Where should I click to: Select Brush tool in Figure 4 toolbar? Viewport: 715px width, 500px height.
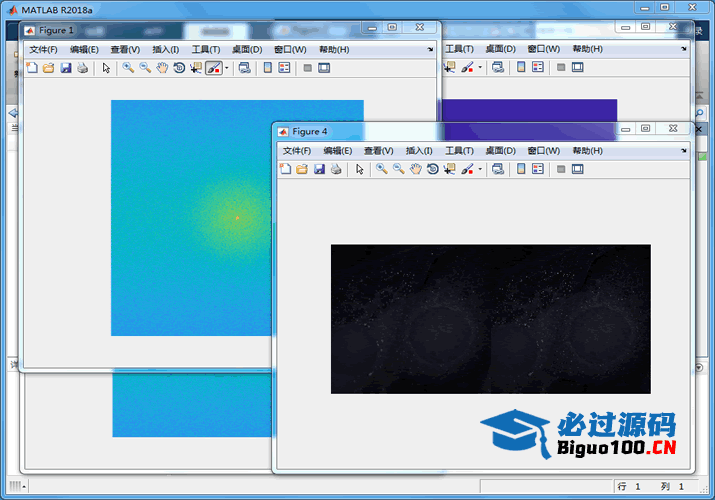point(467,169)
